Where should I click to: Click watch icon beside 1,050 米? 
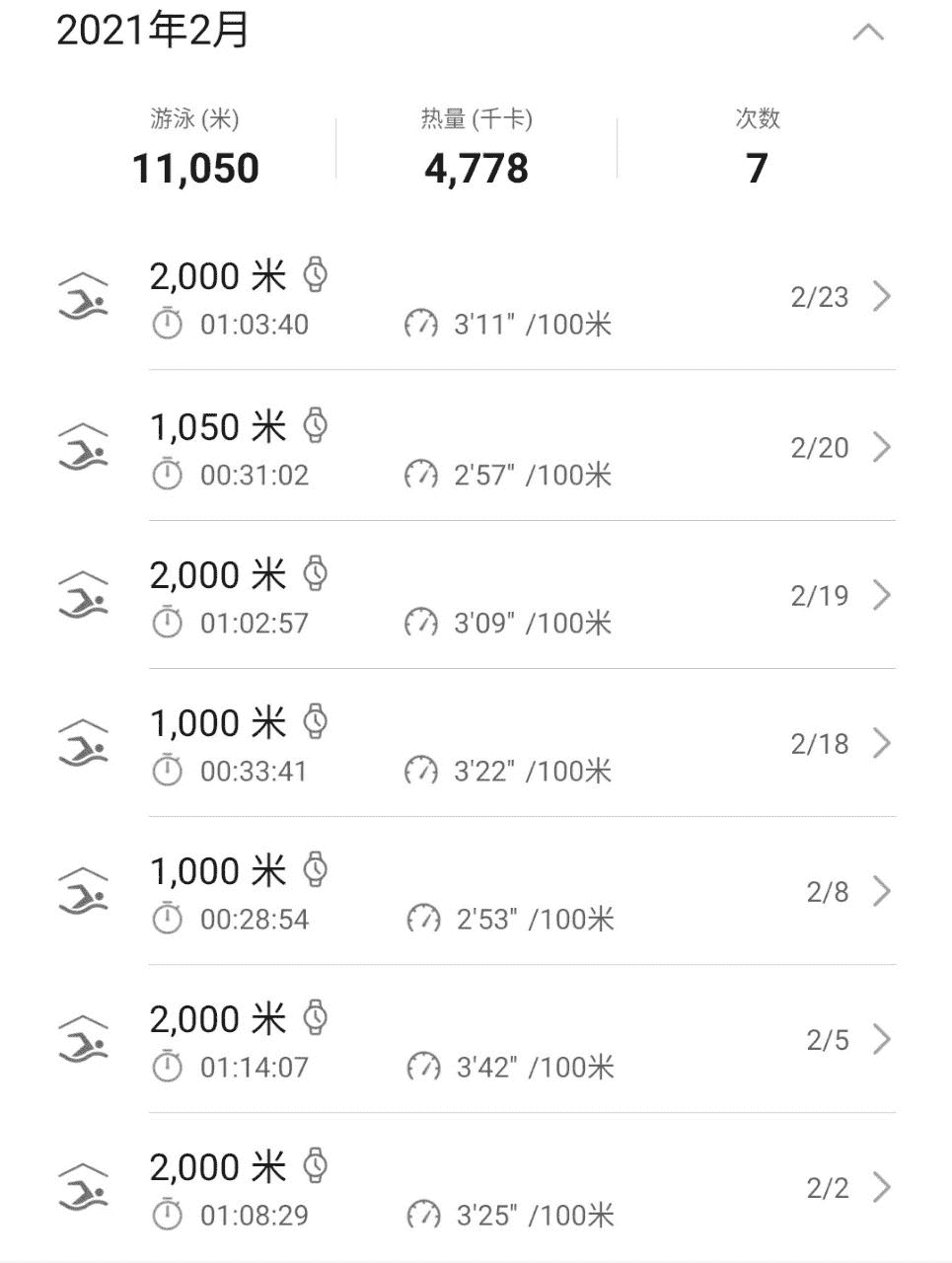315,425
